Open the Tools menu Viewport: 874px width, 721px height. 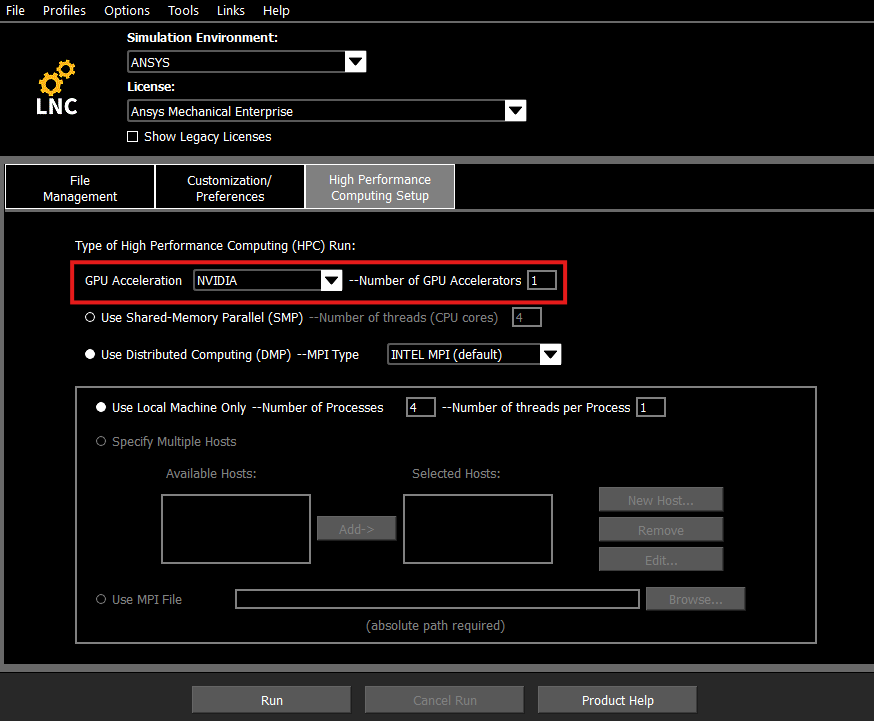click(183, 11)
